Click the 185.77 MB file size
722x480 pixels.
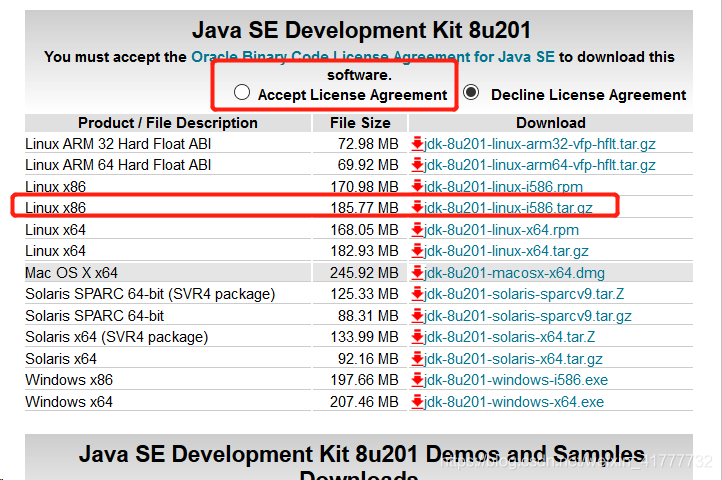364,208
